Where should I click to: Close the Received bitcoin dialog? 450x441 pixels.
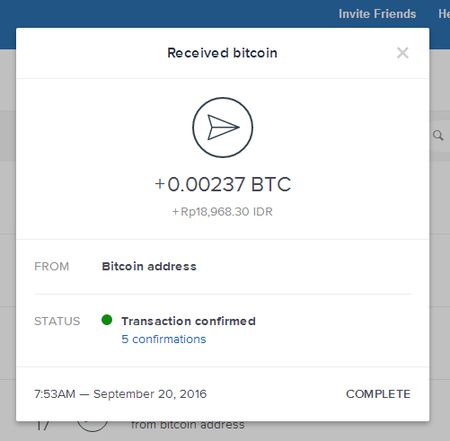(x=403, y=53)
